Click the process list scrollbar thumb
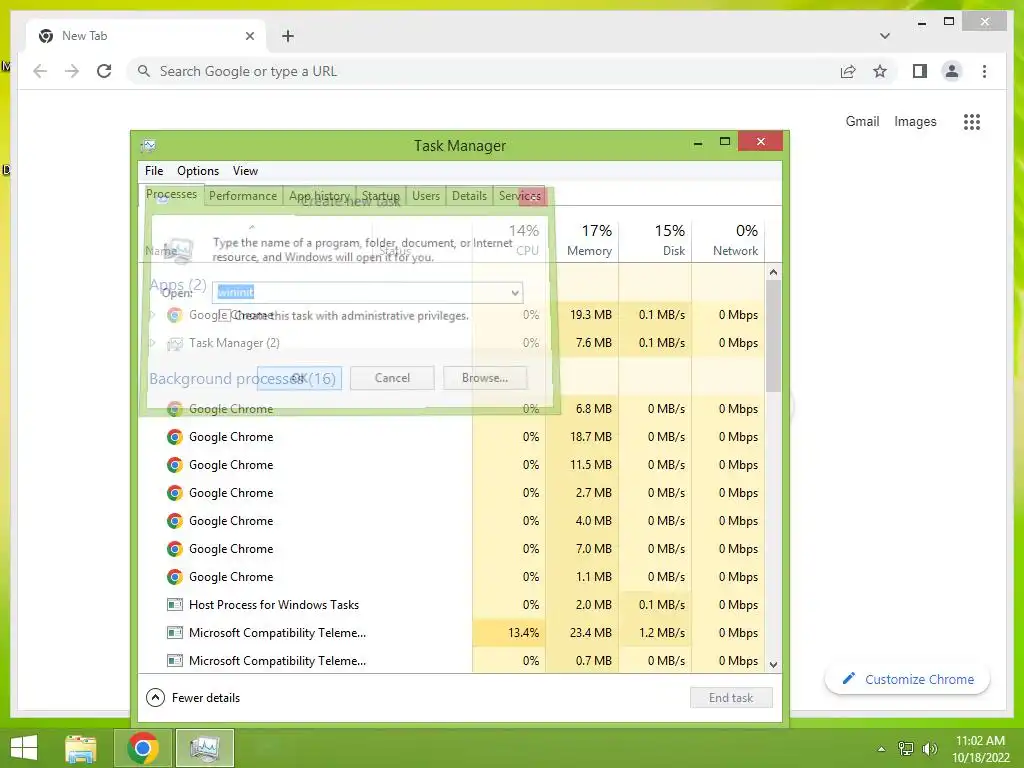 773,336
